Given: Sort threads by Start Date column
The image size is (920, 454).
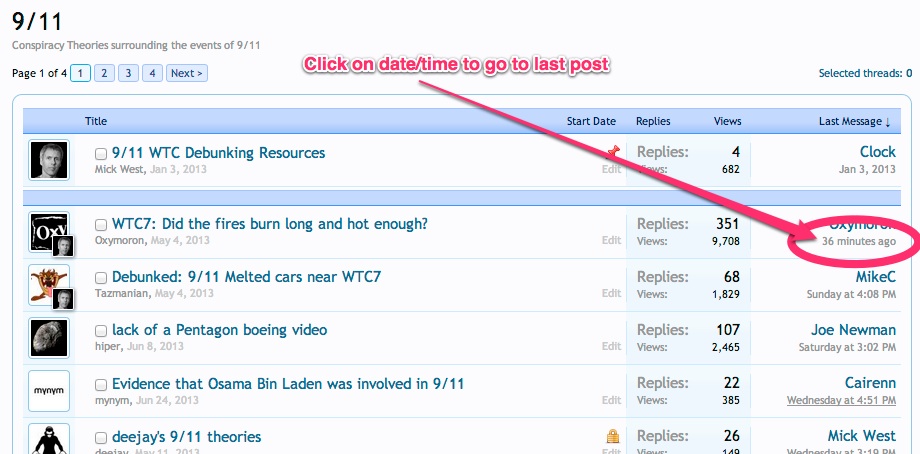Looking at the screenshot, I should pyautogui.click(x=591, y=121).
